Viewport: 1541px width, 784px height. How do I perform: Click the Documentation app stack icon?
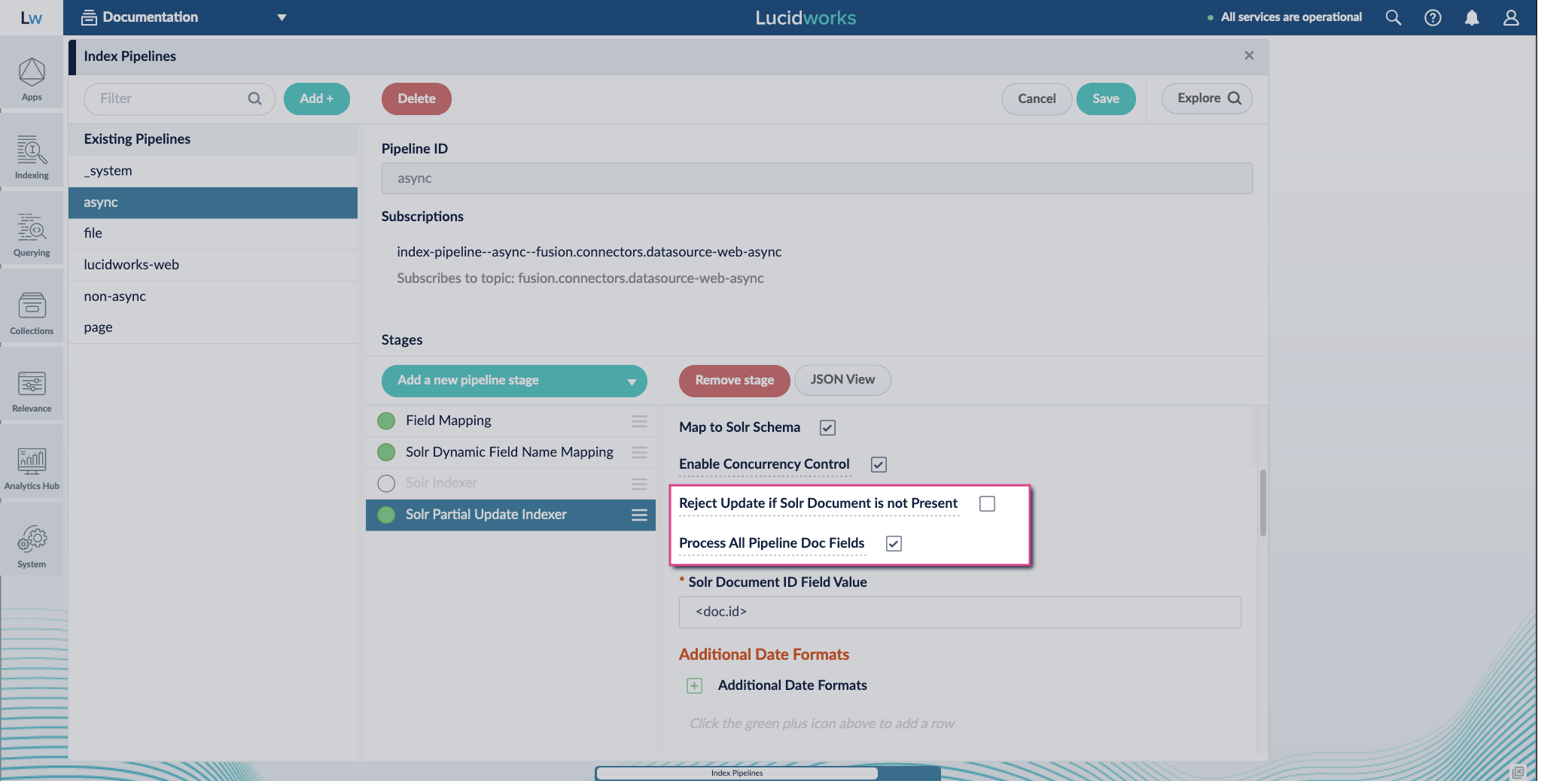coord(89,17)
